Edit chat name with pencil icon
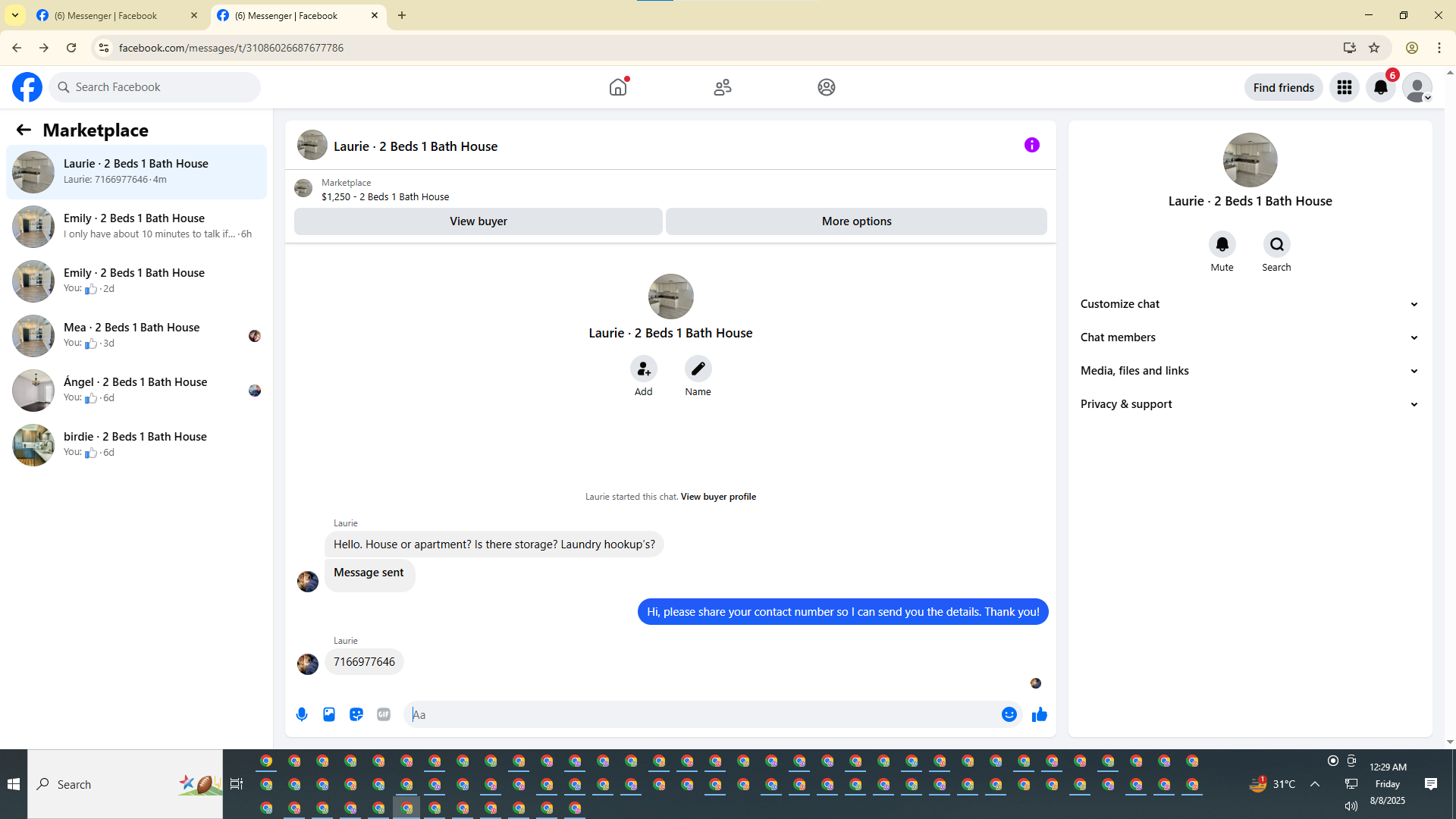Screen dimensions: 1456x819 click(x=698, y=369)
